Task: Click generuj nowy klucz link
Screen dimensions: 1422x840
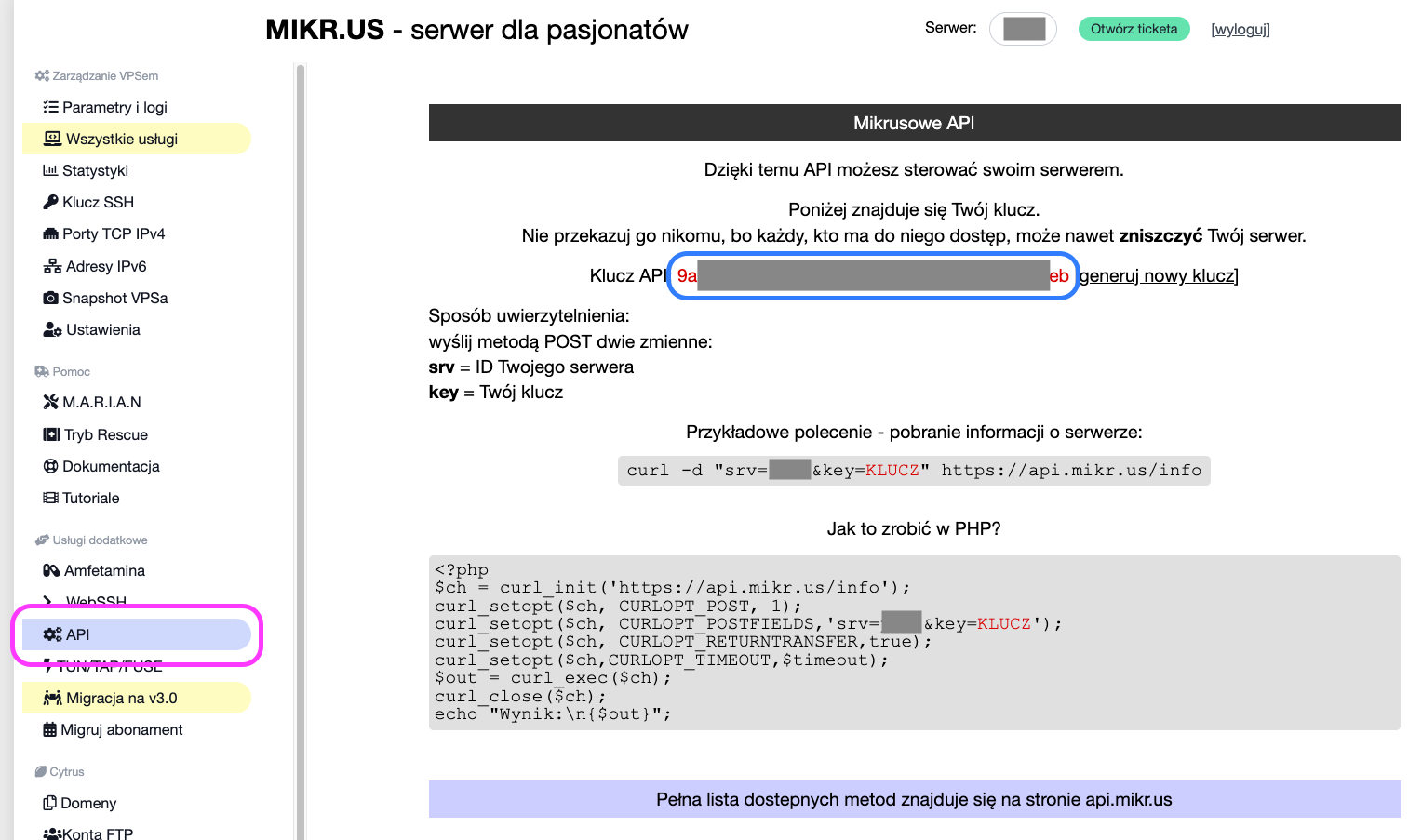Action: pyautogui.click(x=1159, y=275)
